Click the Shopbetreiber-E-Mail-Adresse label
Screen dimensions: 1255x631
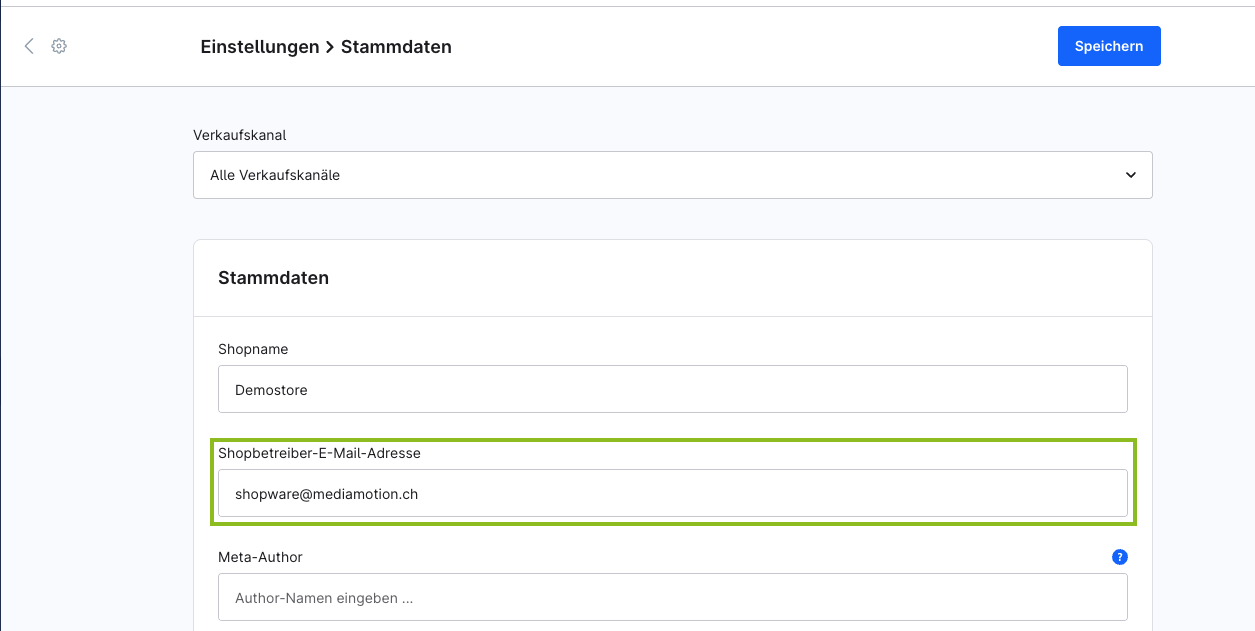[319, 453]
